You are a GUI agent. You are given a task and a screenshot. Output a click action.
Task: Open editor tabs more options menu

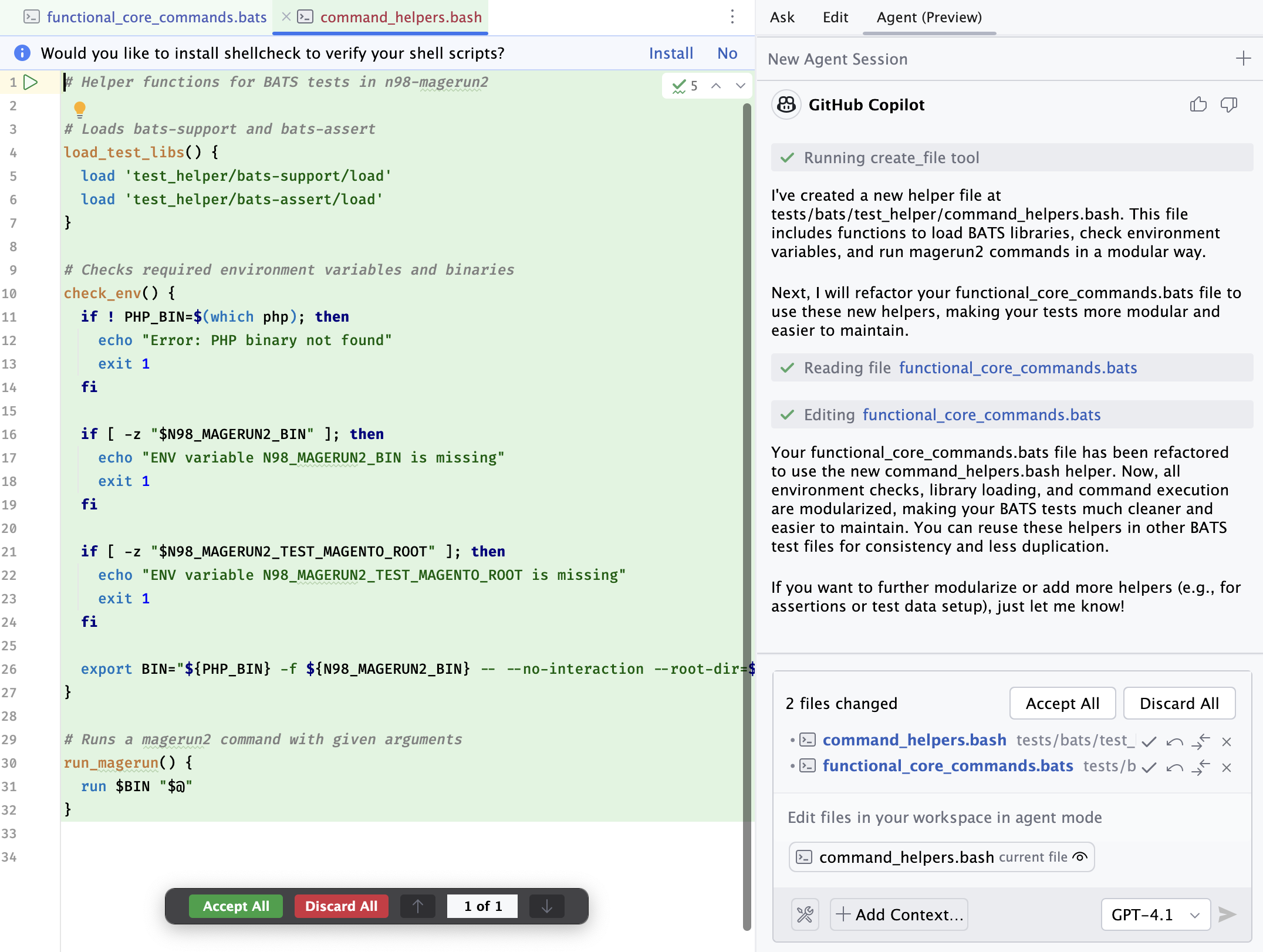point(732,16)
